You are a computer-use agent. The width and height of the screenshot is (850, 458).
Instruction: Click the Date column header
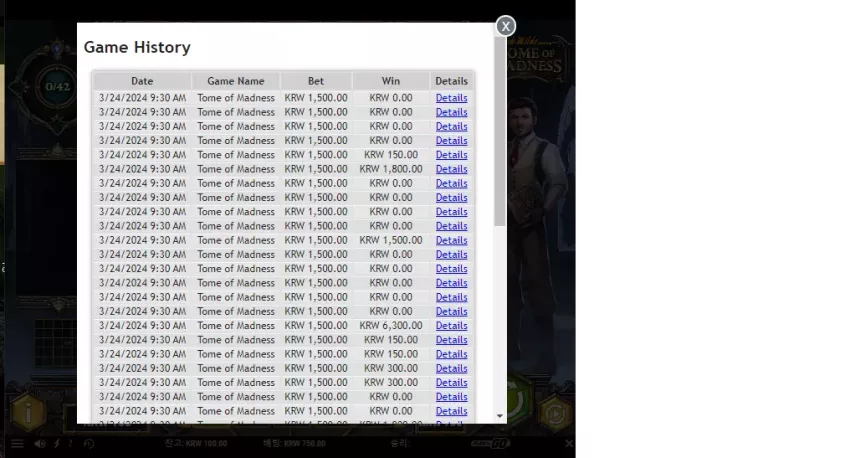pyautogui.click(x=142, y=81)
